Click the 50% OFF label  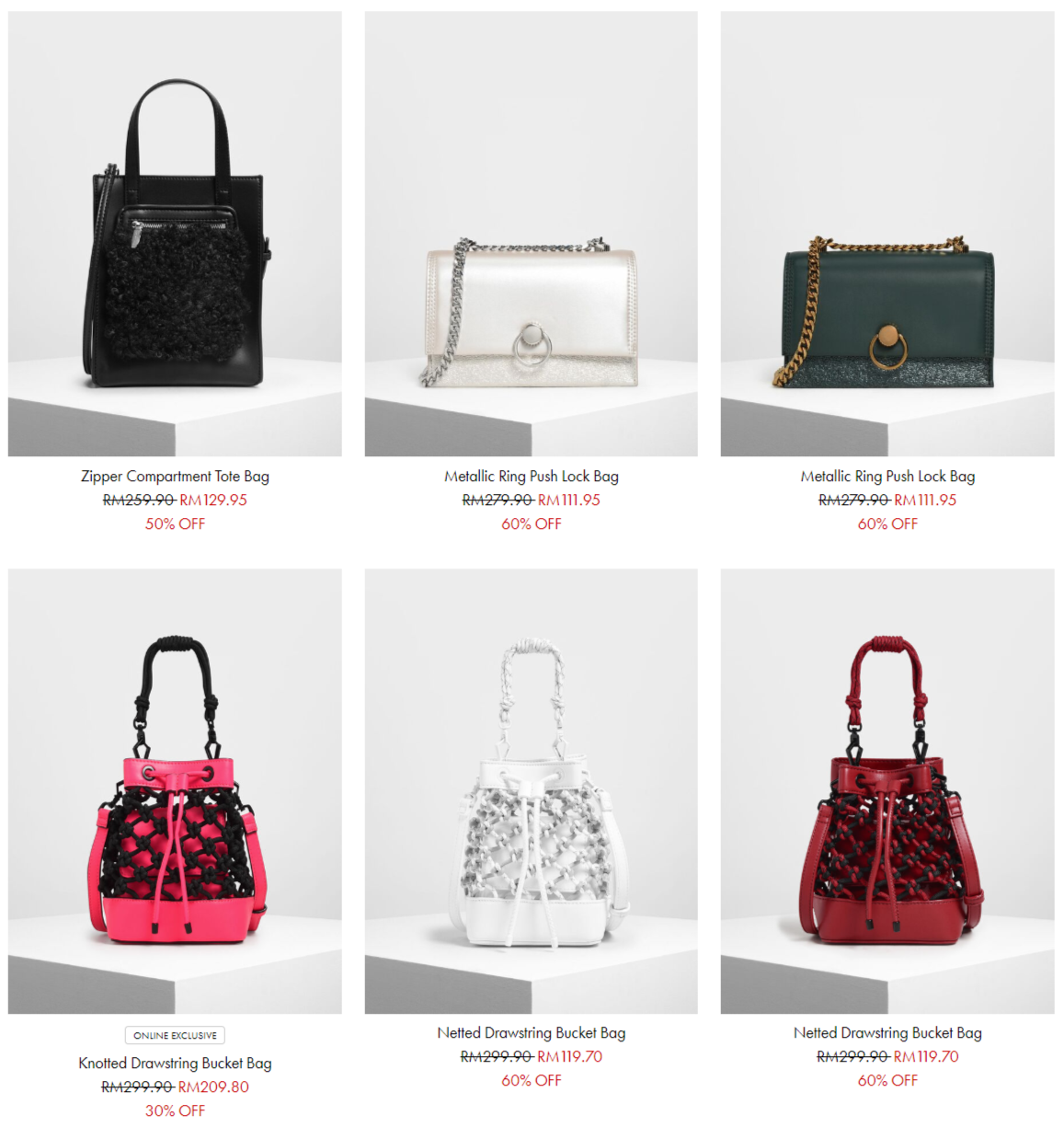click(x=175, y=524)
